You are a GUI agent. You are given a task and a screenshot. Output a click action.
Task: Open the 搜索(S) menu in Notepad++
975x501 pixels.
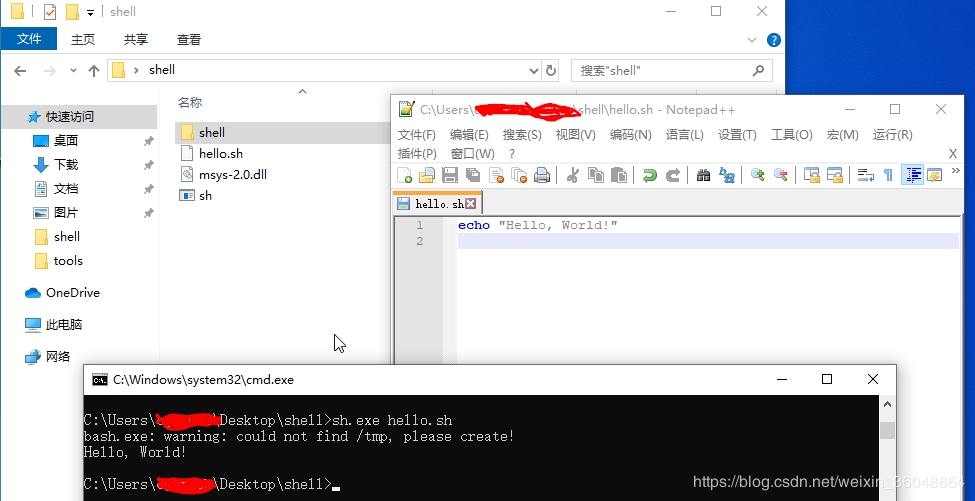[x=522, y=135]
